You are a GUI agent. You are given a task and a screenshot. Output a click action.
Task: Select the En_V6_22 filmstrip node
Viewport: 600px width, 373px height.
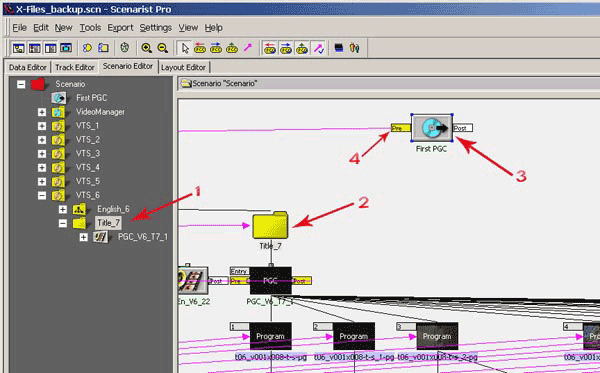[193, 280]
